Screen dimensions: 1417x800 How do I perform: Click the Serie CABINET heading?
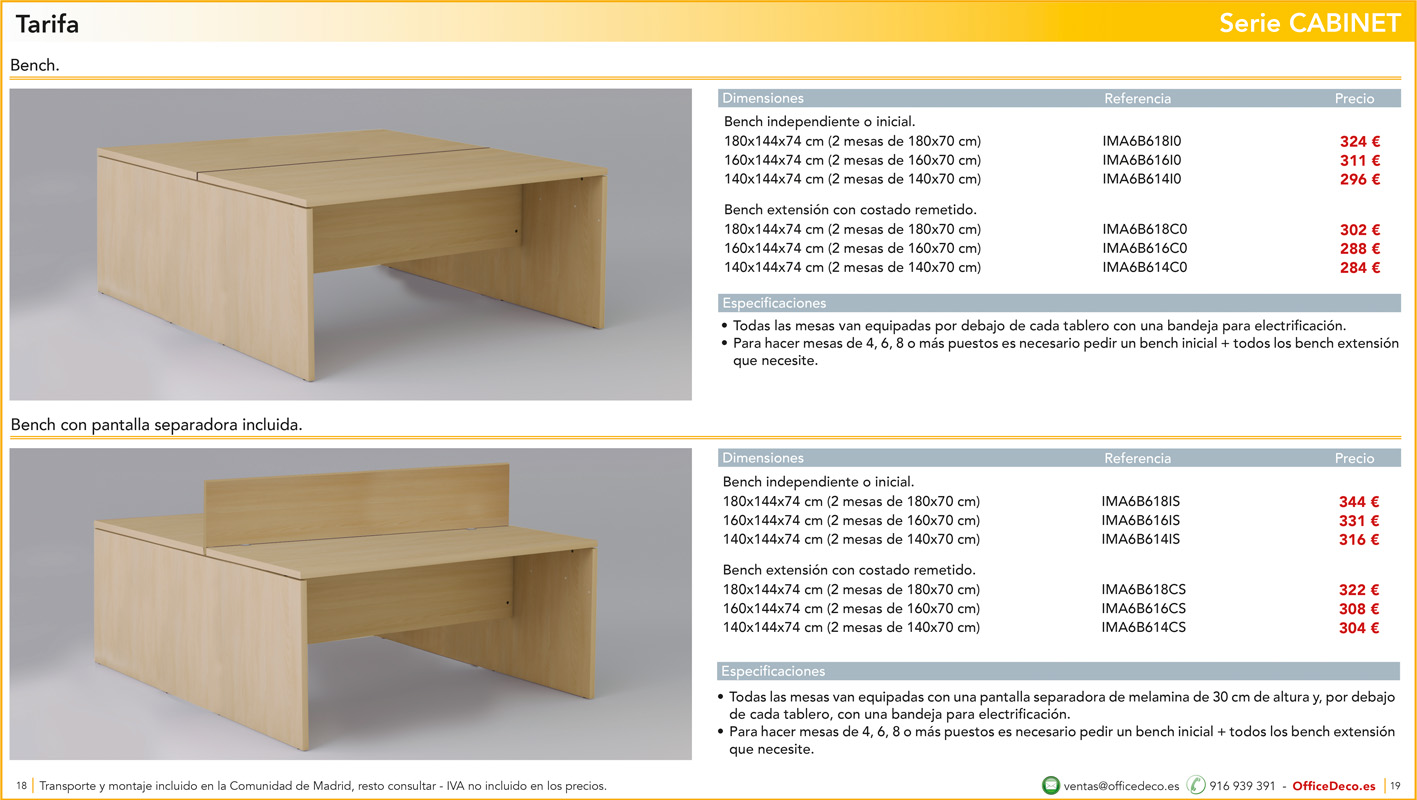pos(1310,23)
